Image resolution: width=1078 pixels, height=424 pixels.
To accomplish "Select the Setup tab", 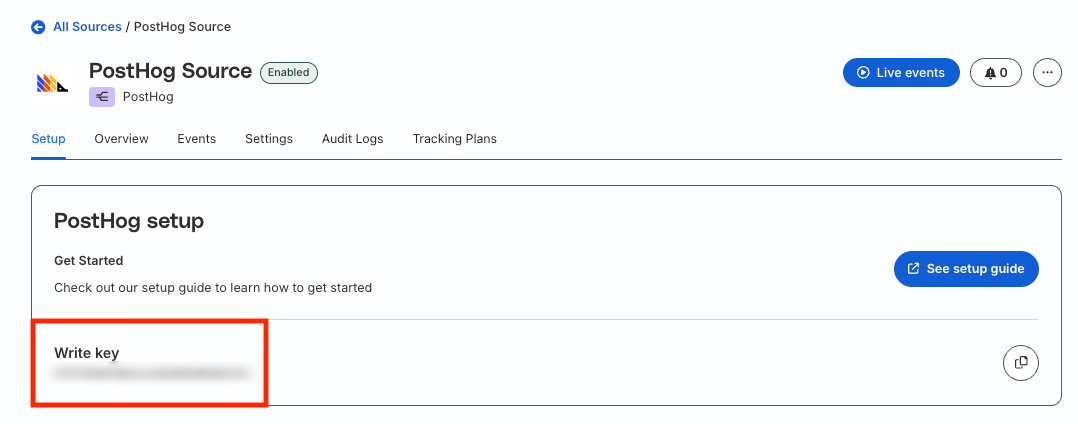I will coord(48,139).
